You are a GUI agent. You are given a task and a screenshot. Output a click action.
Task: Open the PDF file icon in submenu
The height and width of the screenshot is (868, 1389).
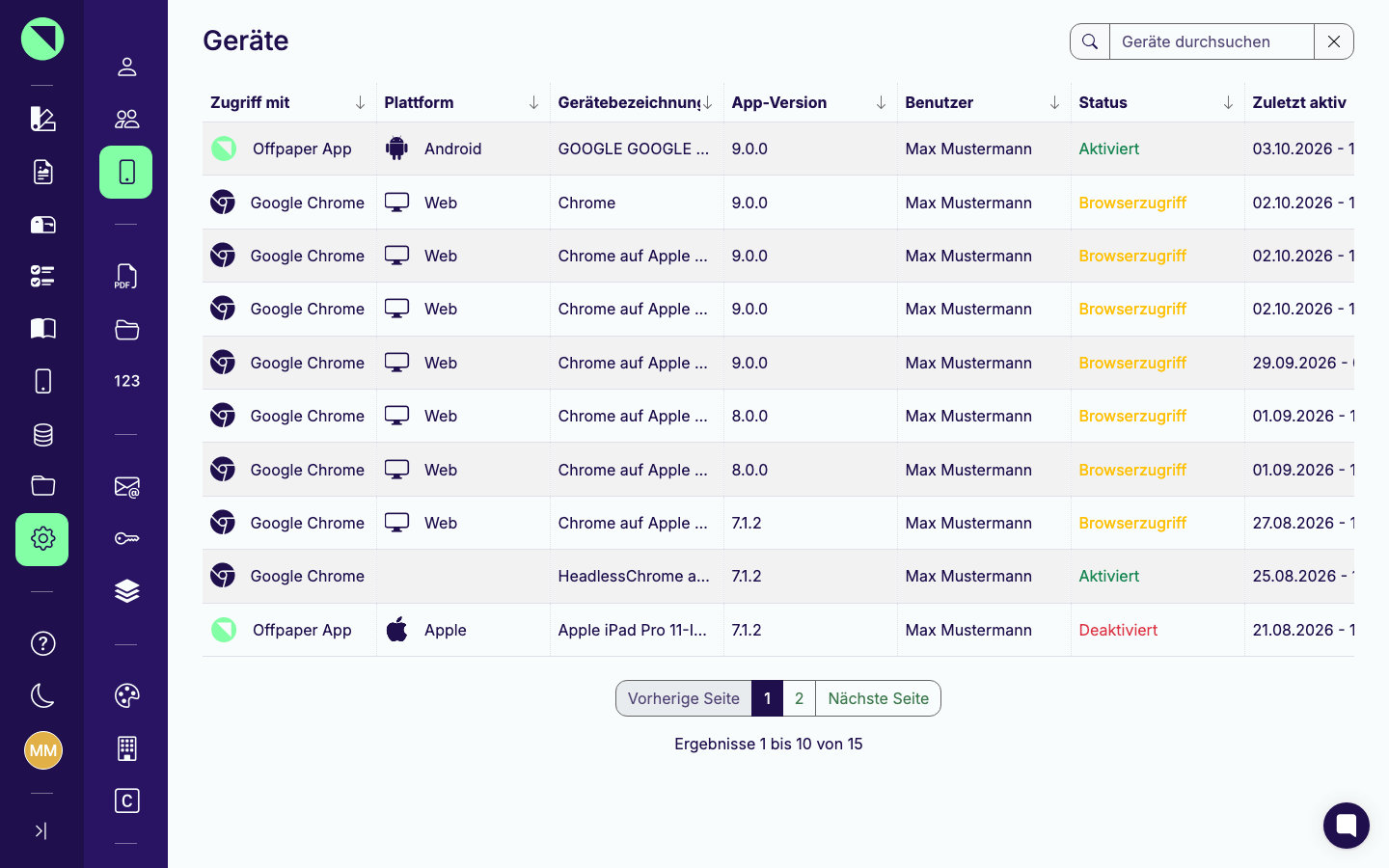tap(126, 277)
